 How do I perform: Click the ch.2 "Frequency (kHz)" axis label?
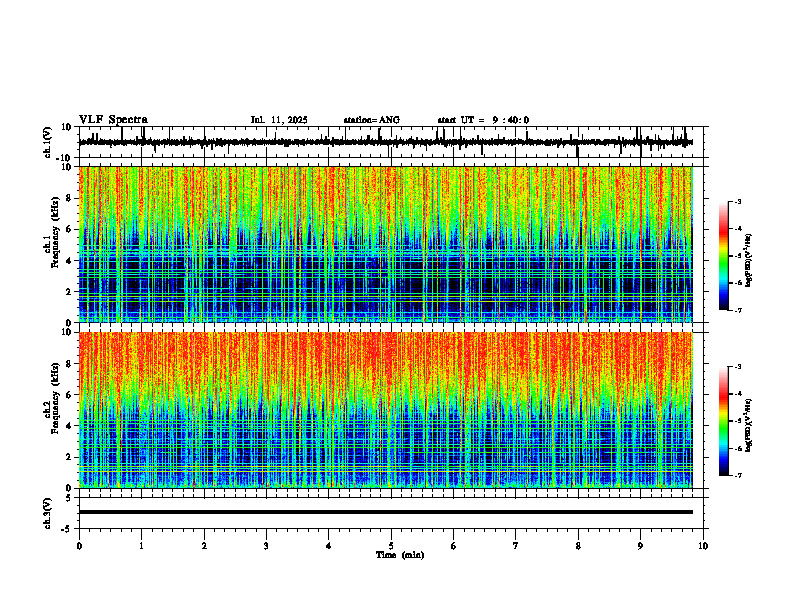point(55,398)
